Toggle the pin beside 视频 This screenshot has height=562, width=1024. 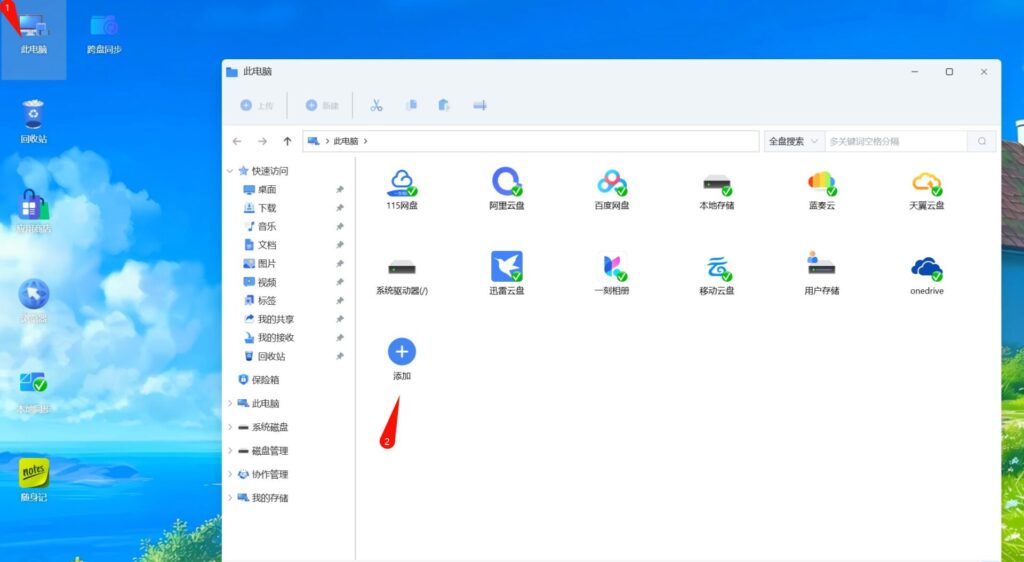340,282
